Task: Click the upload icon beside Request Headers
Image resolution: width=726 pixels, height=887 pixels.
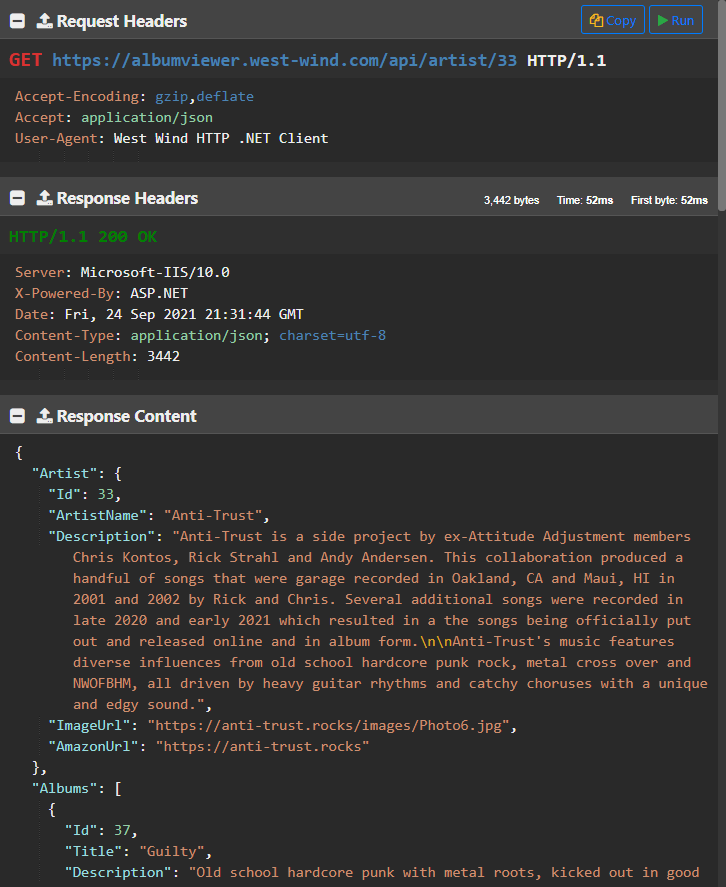Action: [44, 21]
